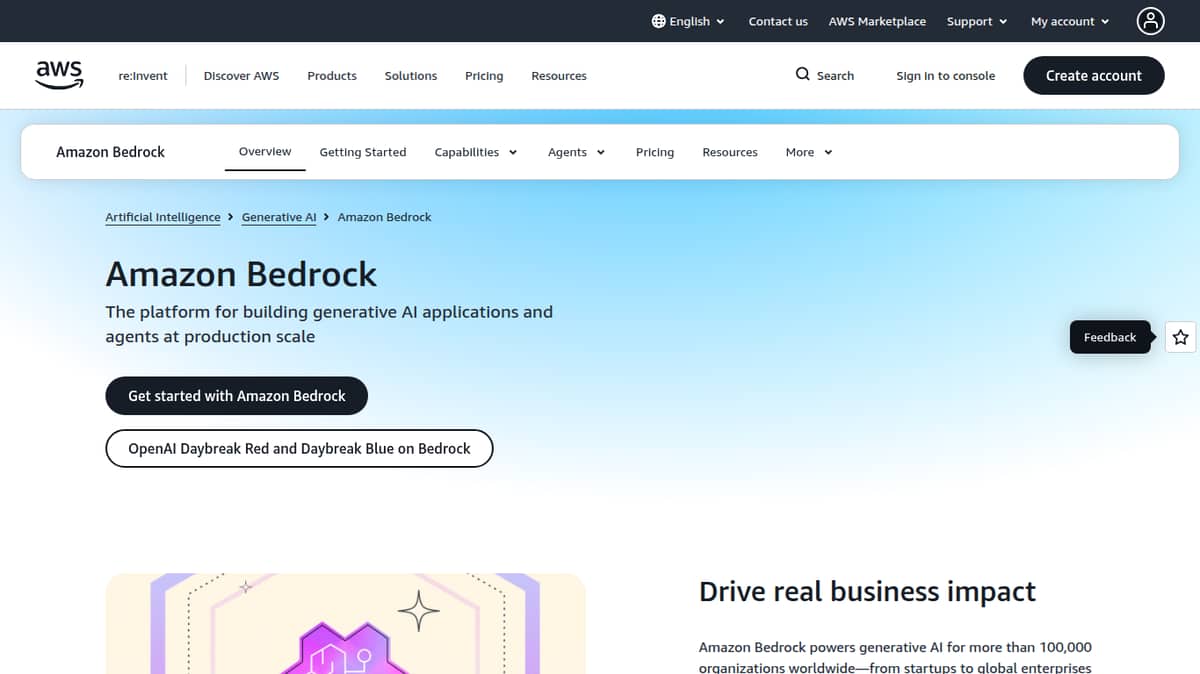The image size is (1200, 674).
Task: Select the Bedrock Resources tab
Action: 730,152
